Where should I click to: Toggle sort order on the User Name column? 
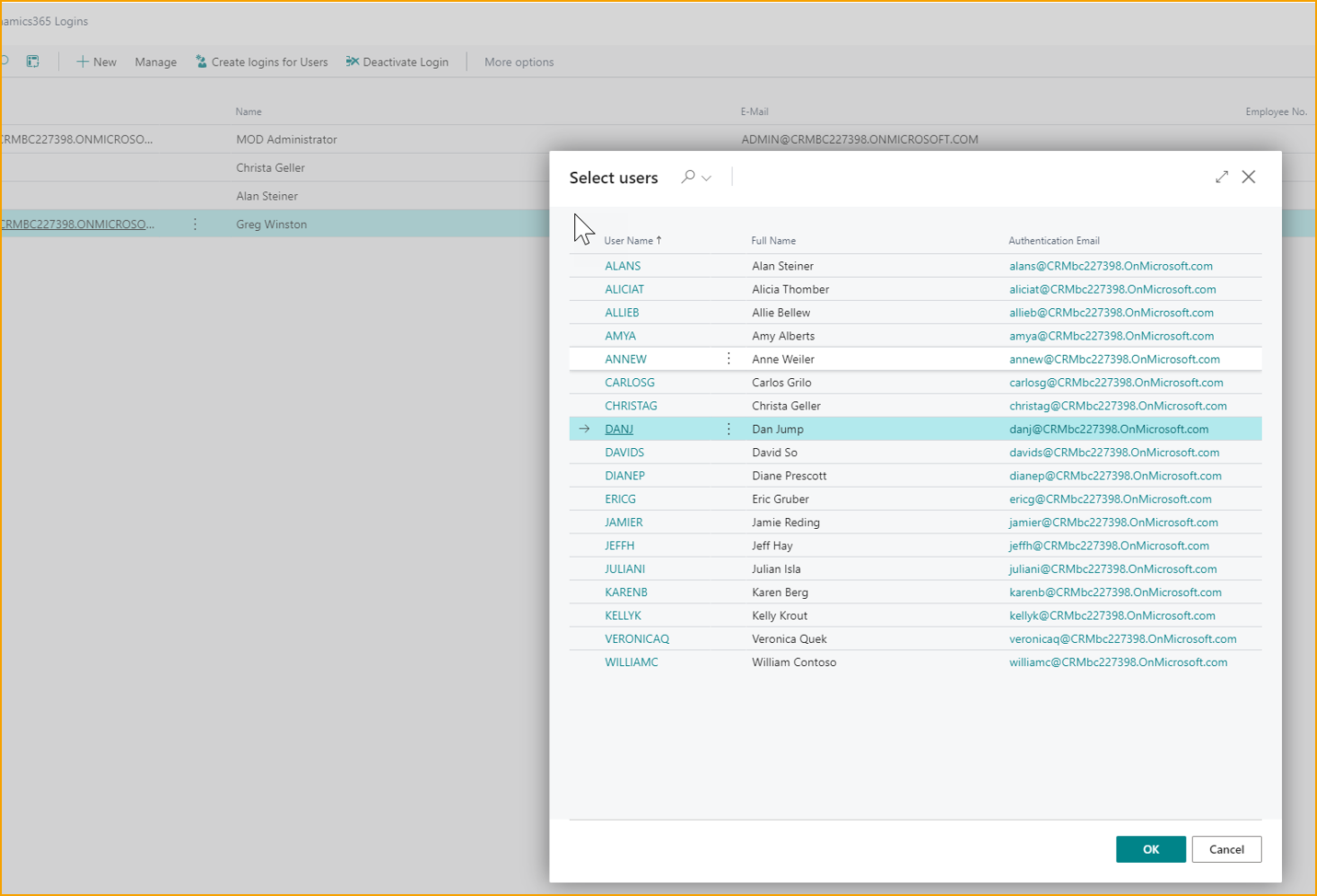(631, 240)
